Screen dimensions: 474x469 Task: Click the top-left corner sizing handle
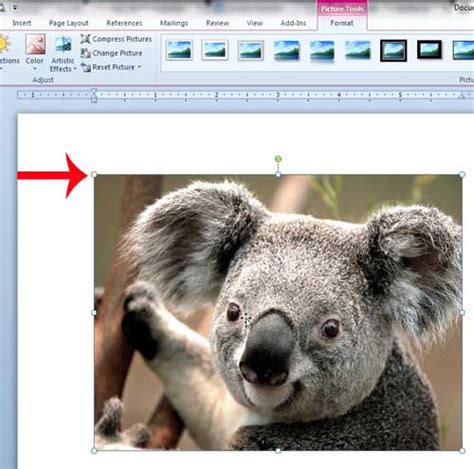pos(94,174)
